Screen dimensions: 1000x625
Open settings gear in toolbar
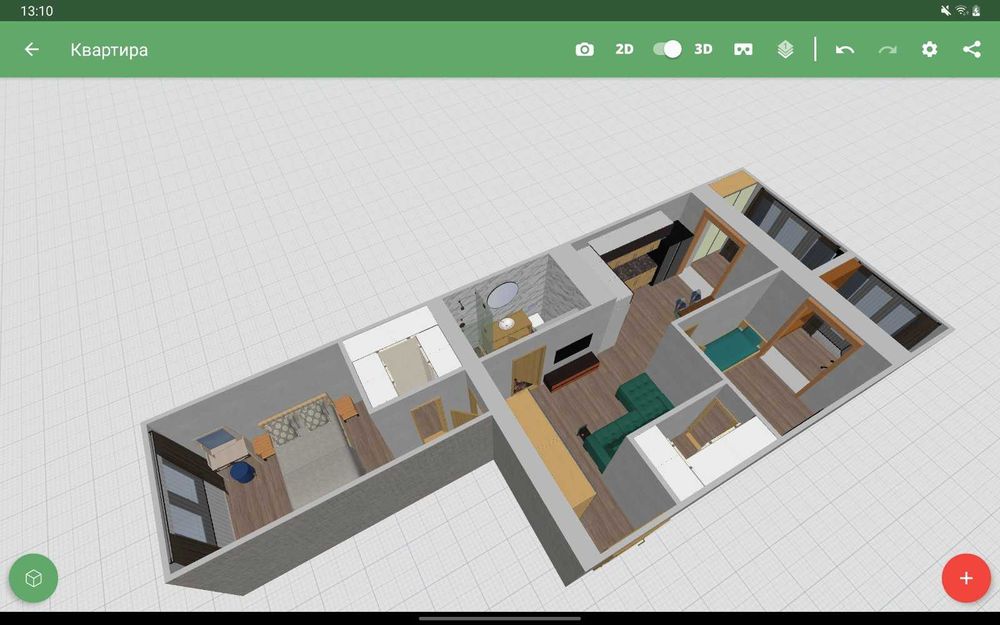(930, 49)
